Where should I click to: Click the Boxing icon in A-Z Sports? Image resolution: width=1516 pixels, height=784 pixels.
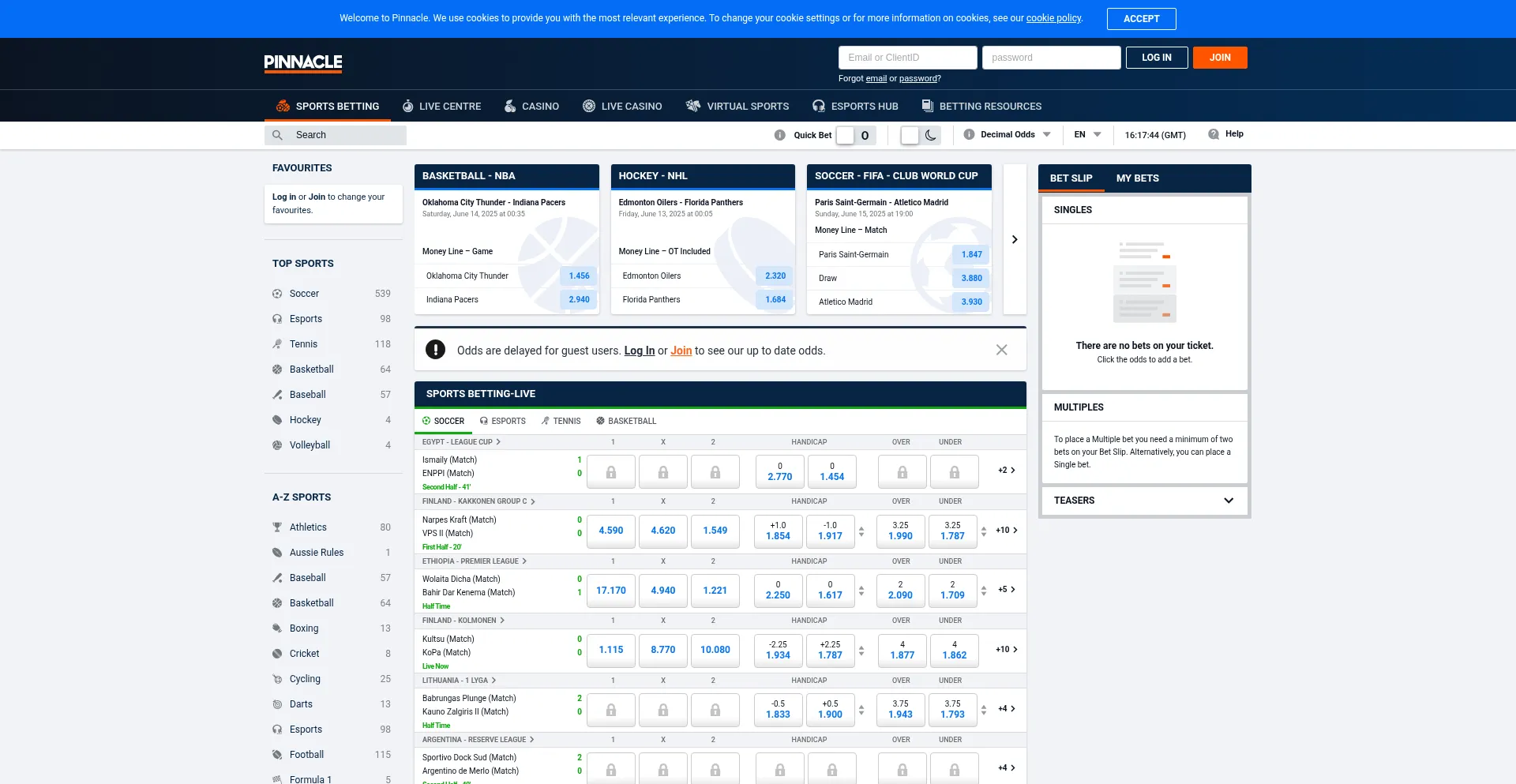(x=277, y=628)
